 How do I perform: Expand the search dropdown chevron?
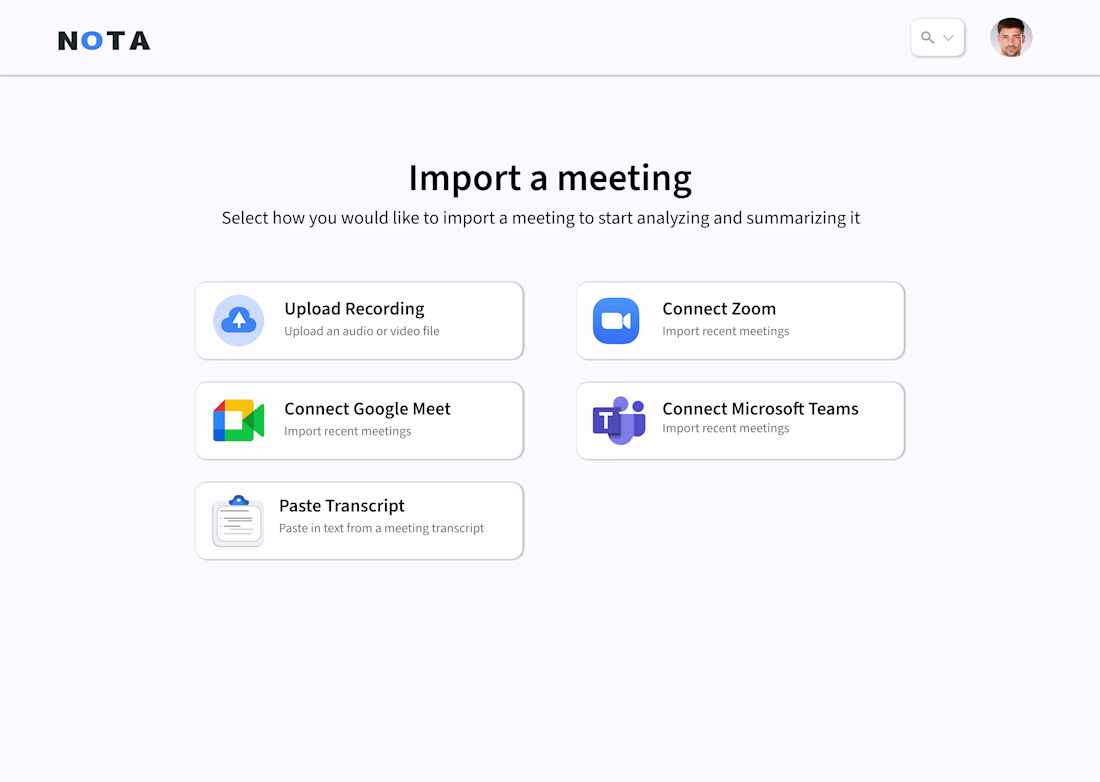[948, 38]
